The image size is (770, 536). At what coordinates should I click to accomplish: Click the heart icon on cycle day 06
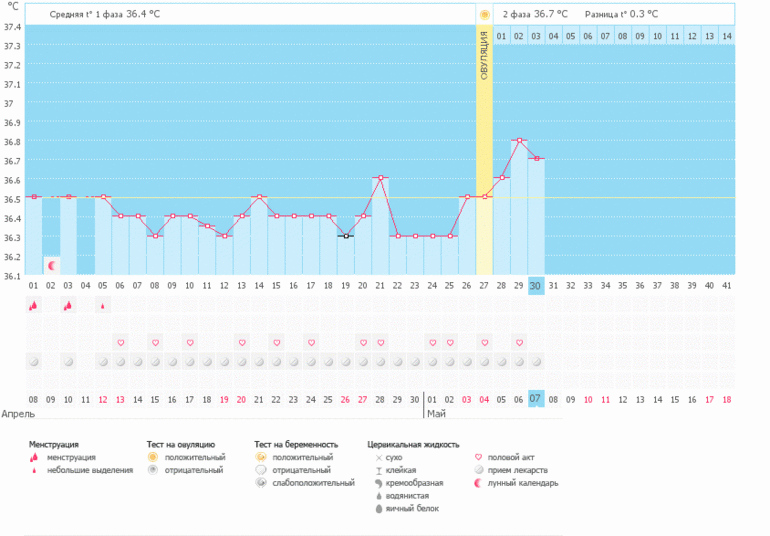point(120,343)
